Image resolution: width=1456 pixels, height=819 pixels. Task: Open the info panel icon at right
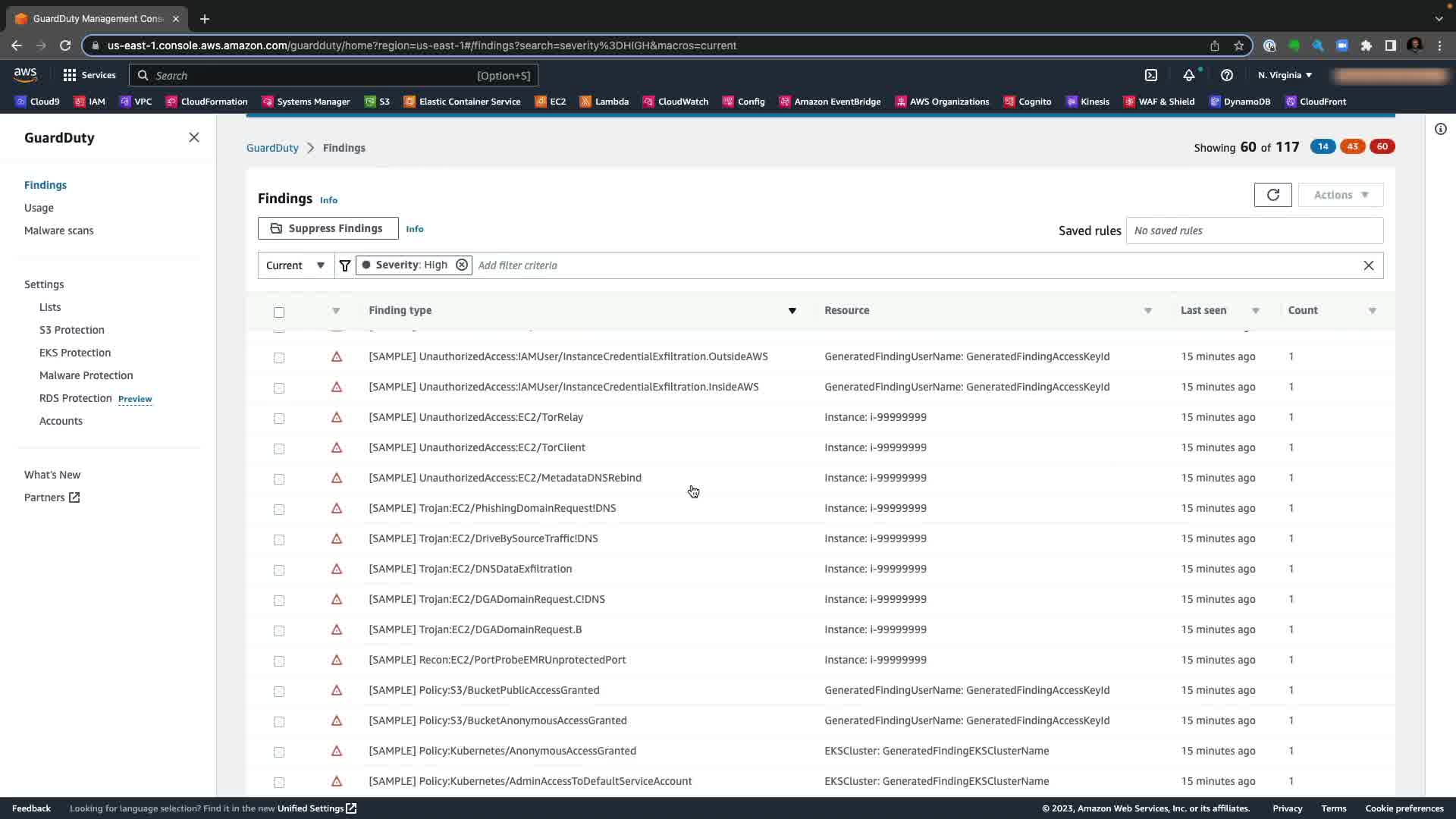(x=1440, y=129)
